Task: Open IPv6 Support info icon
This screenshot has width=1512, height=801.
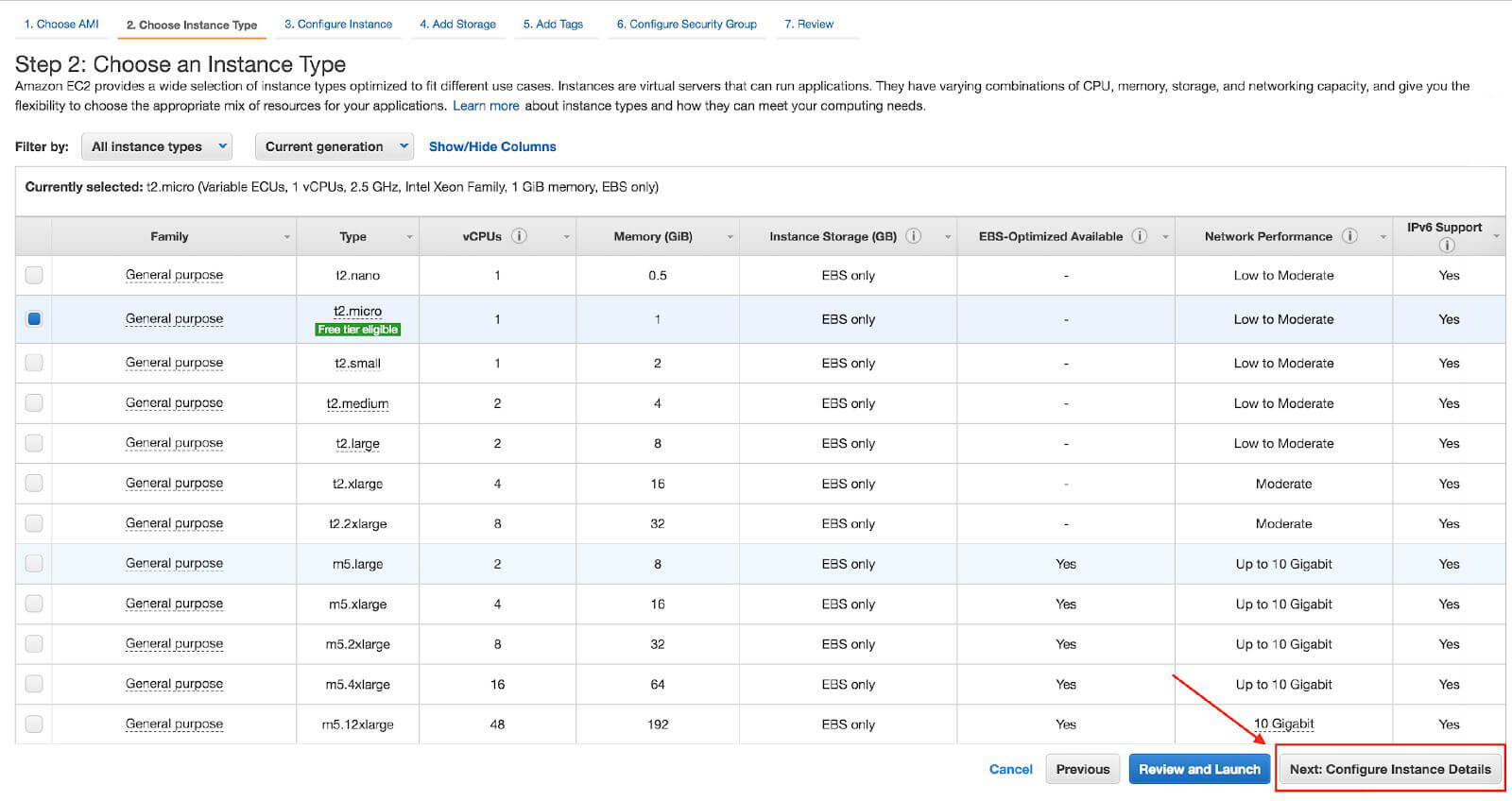Action: [x=1446, y=246]
